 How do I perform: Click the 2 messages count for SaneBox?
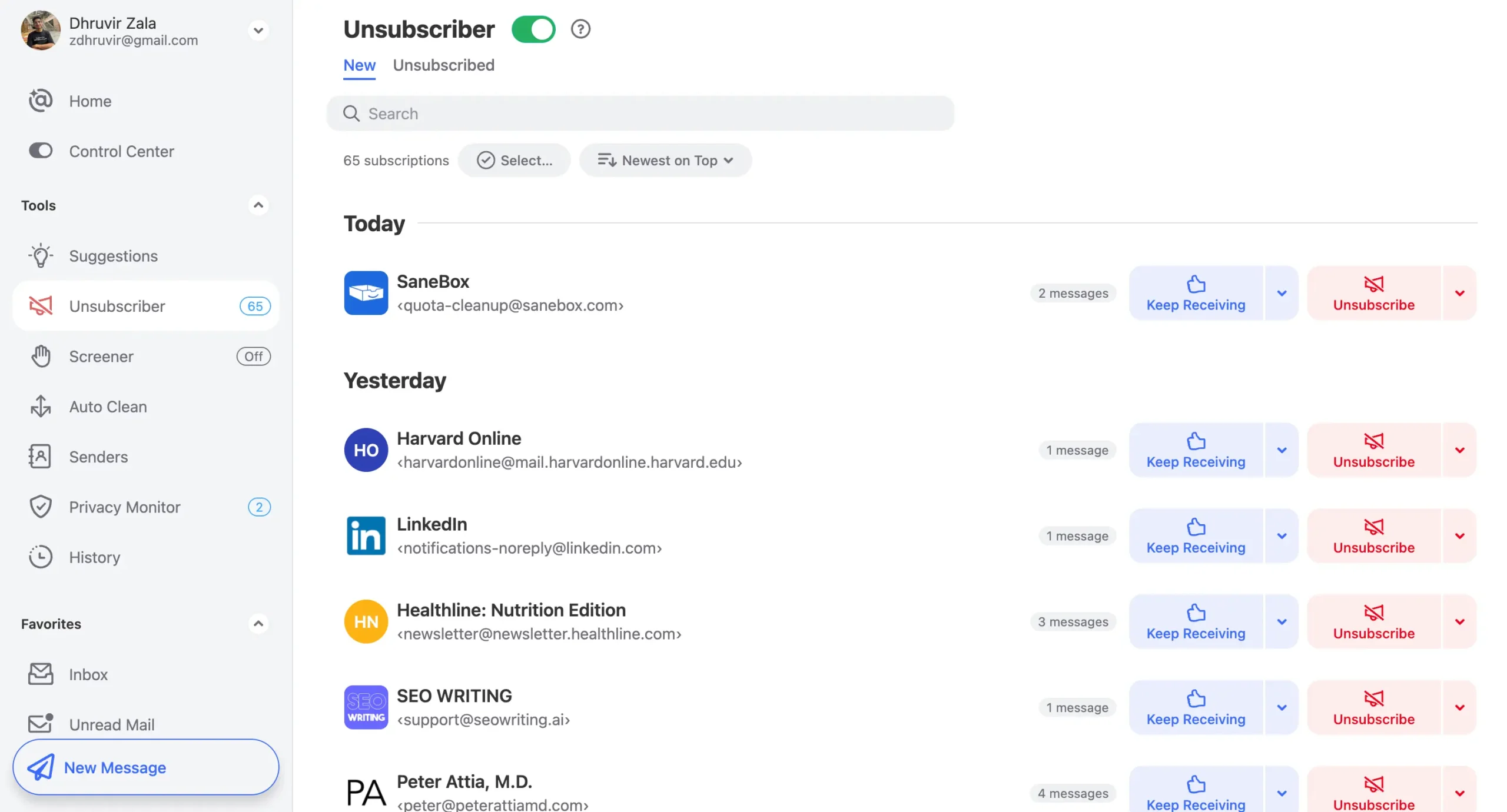coord(1073,292)
